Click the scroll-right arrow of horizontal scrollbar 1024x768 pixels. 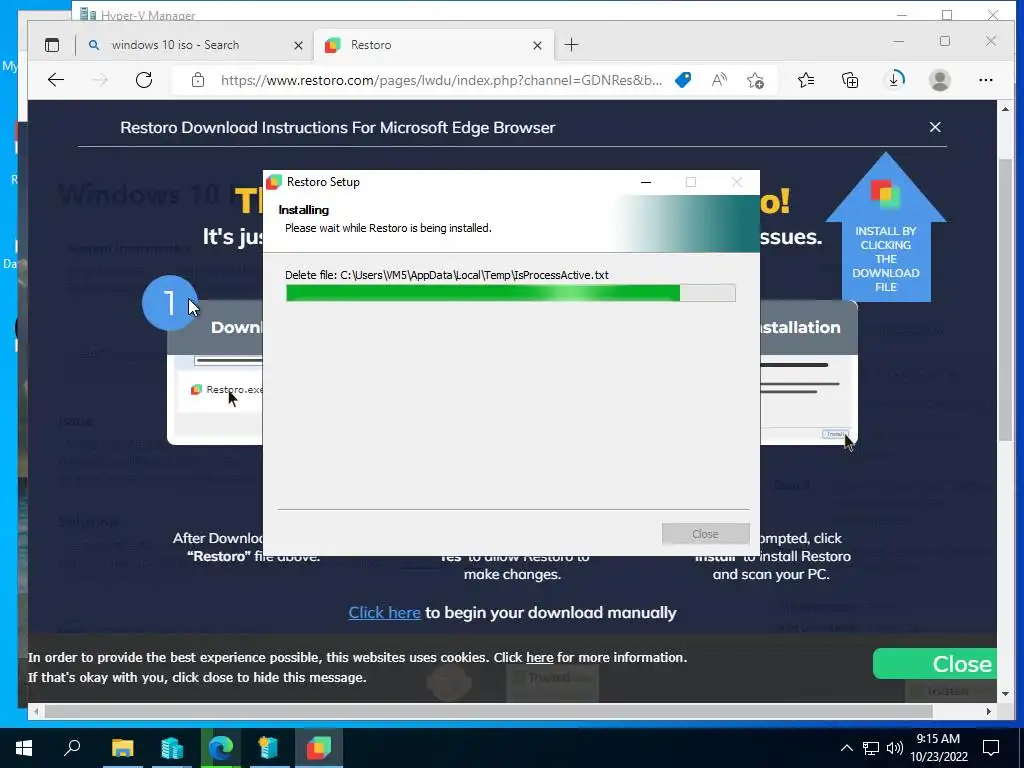coord(989,711)
